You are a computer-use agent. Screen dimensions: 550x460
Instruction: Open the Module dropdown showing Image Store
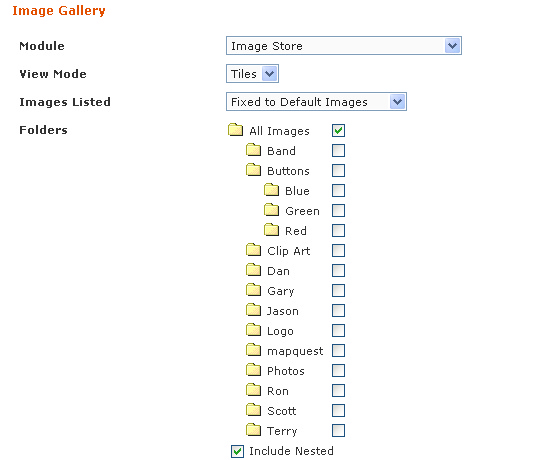coord(344,46)
